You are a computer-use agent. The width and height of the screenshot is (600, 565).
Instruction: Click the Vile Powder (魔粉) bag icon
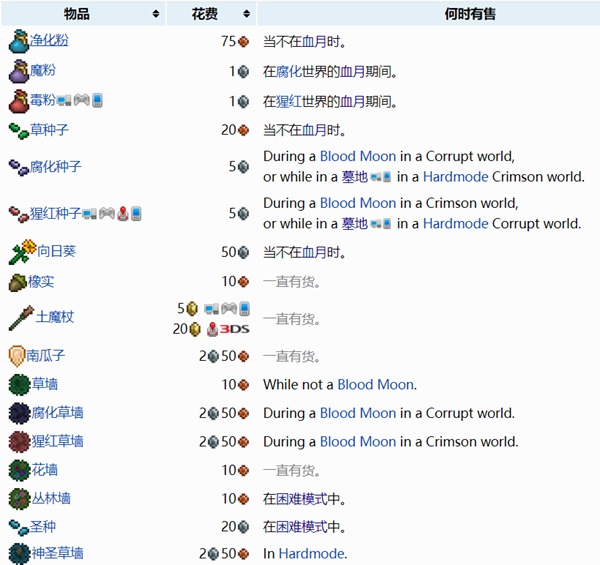[19, 71]
